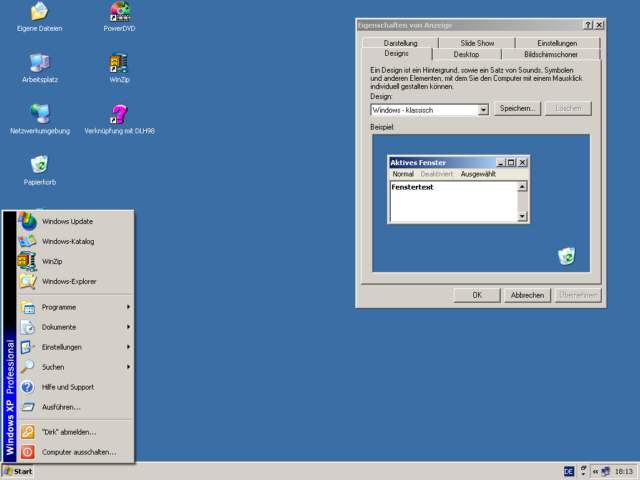Viewport: 640px width, 480px height.
Task: Click the preview window's scrollbar down arrow
Action: (522, 216)
